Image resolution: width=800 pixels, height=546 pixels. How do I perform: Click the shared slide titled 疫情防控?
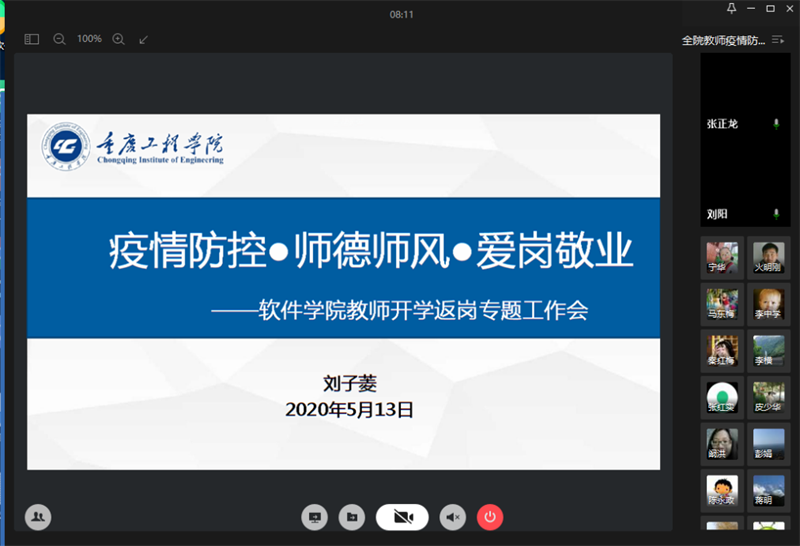[x=343, y=292]
